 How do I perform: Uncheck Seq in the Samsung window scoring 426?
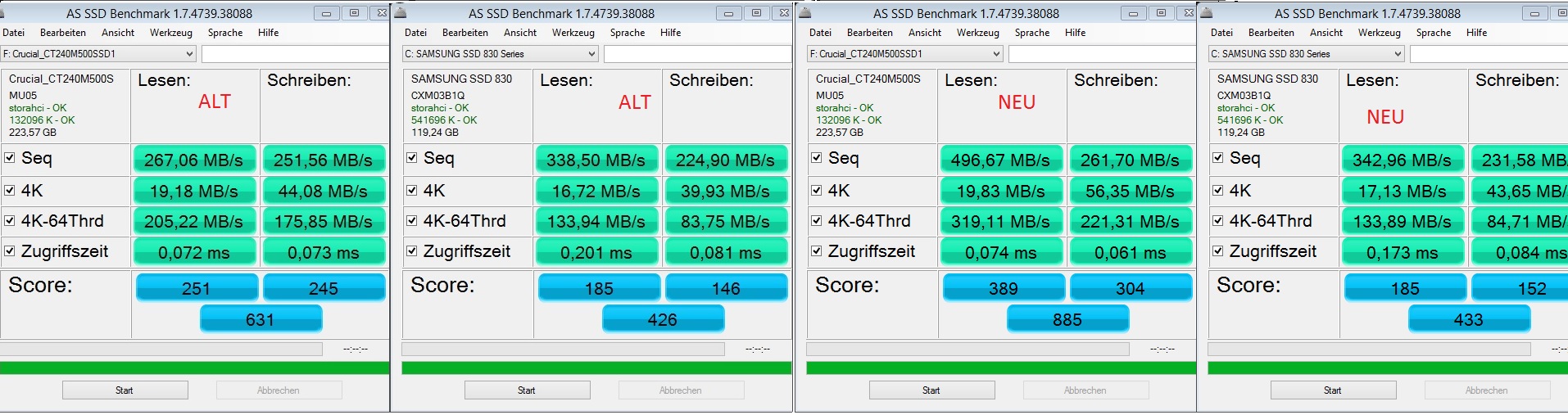point(412,157)
